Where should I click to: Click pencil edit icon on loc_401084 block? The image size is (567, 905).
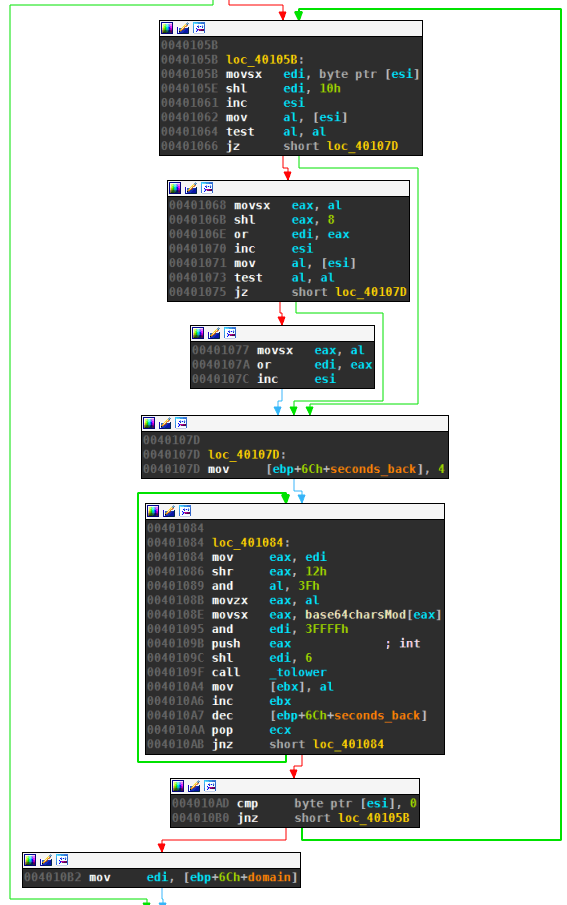pyautogui.click(x=169, y=511)
